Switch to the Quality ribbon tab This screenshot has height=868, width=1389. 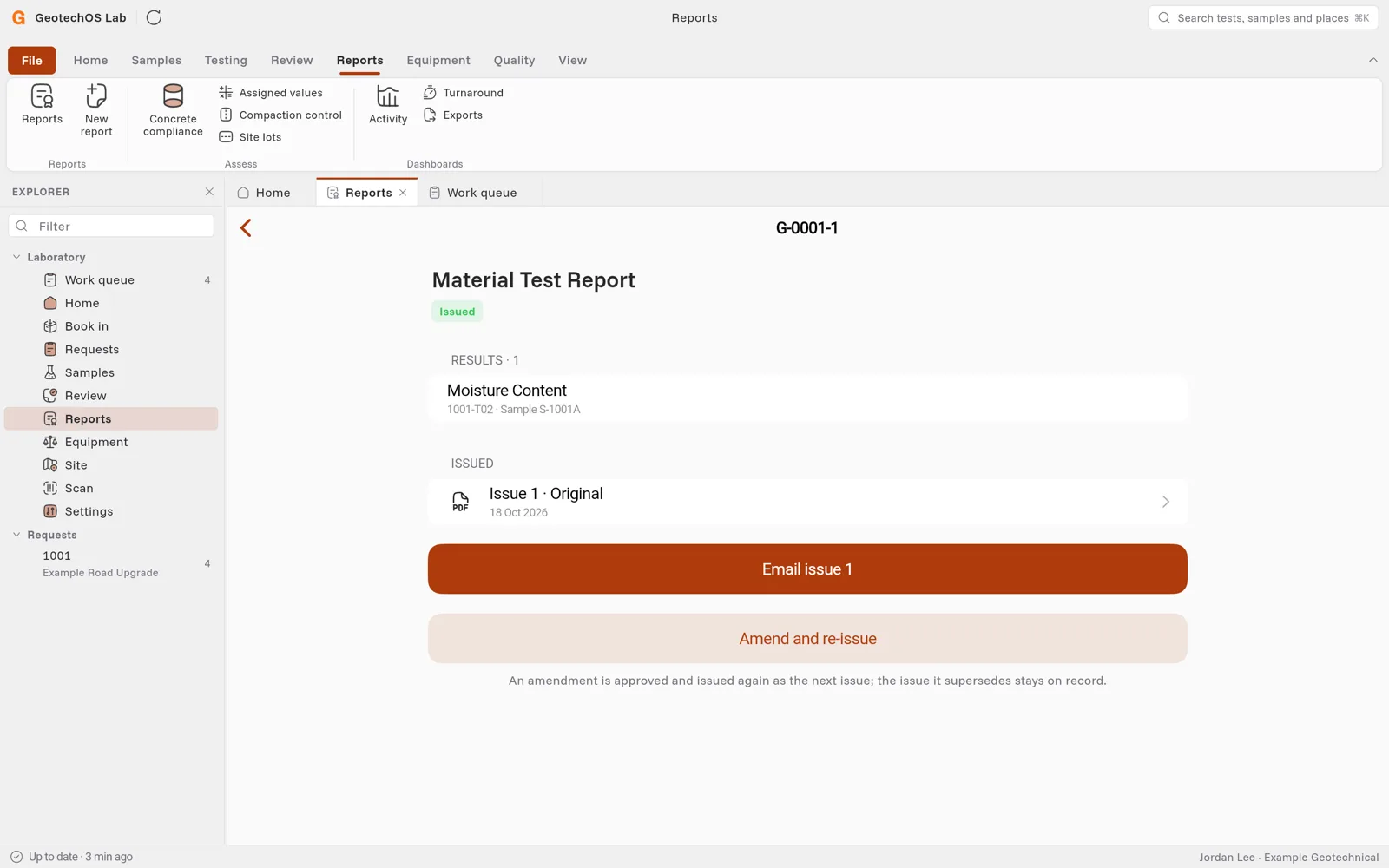tap(514, 60)
